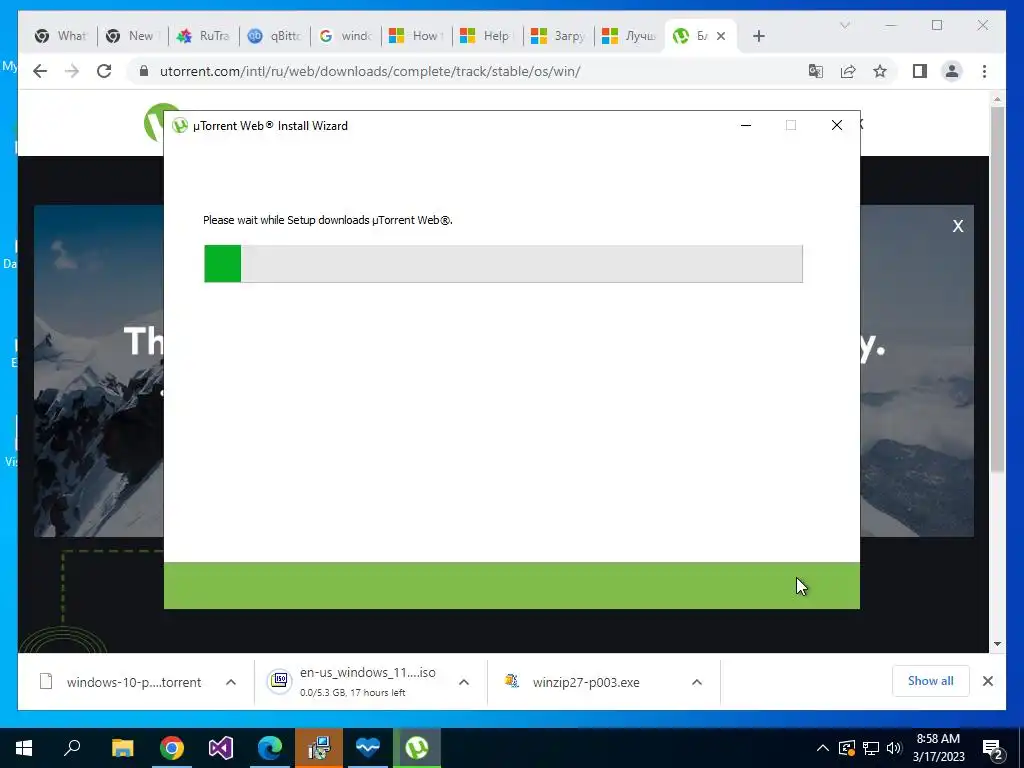Click blue heart-monitor app in taskbar

[x=368, y=748]
